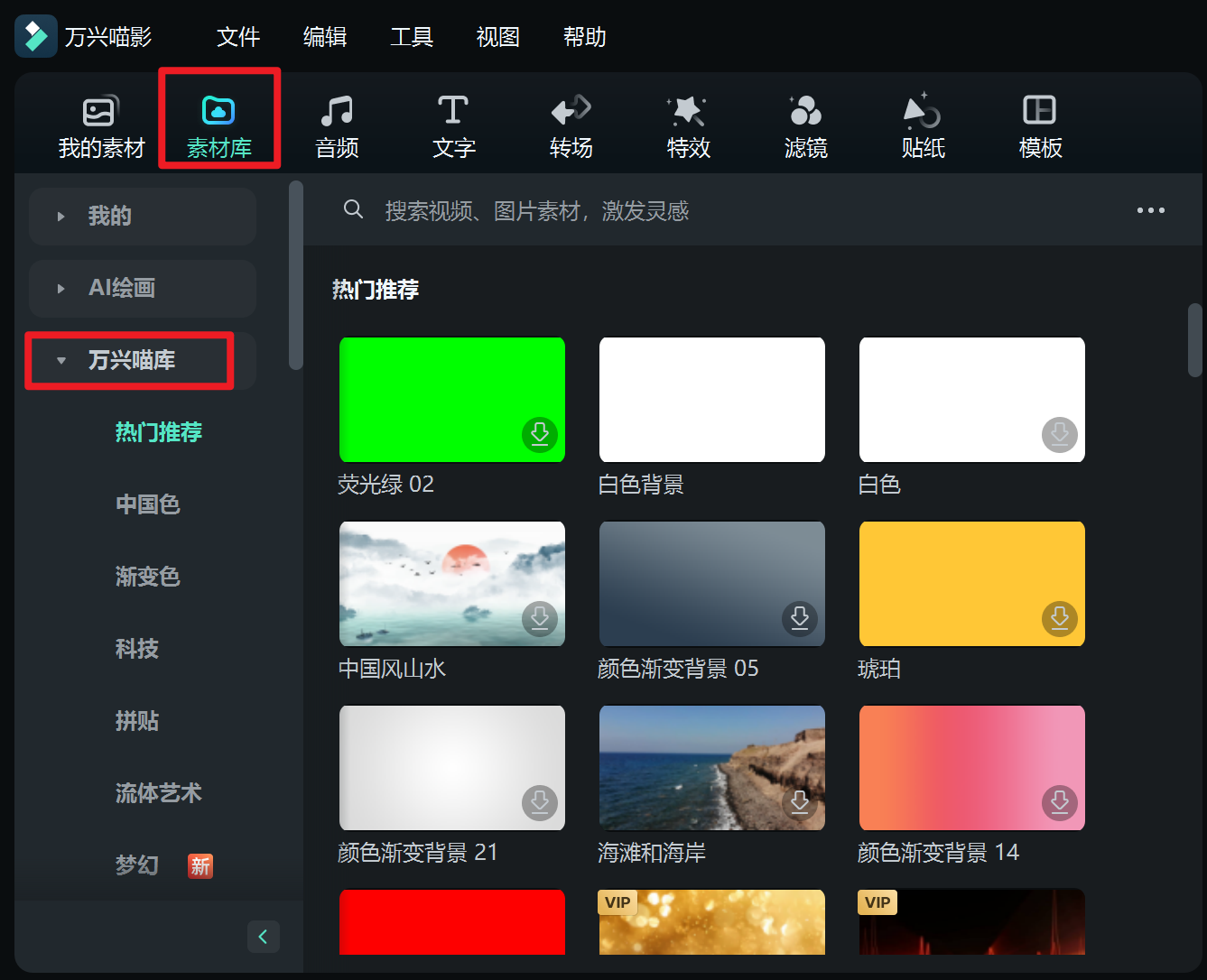The width and height of the screenshot is (1207, 980).
Task: Open the 梦幻 category with 新 badge
Action: click(x=137, y=865)
